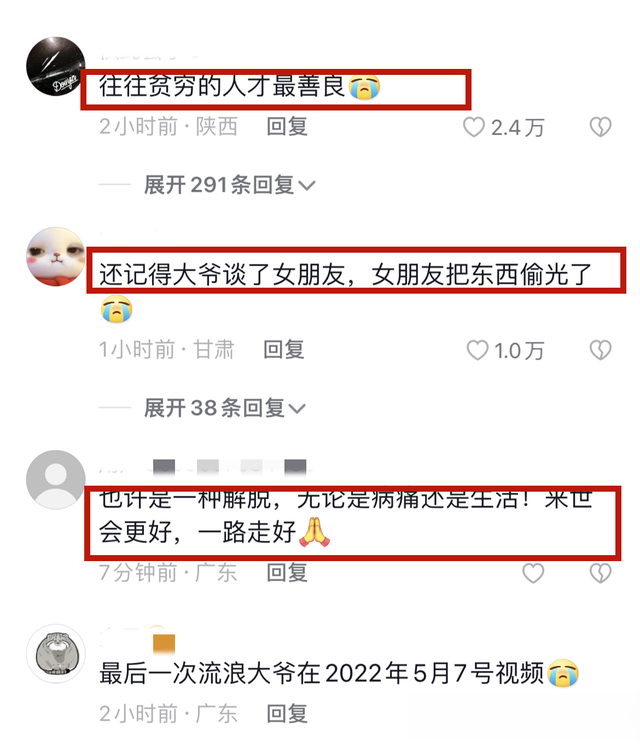The height and width of the screenshot is (746, 640).
Task: Open the round hamster avatar profile
Action: pos(56,654)
